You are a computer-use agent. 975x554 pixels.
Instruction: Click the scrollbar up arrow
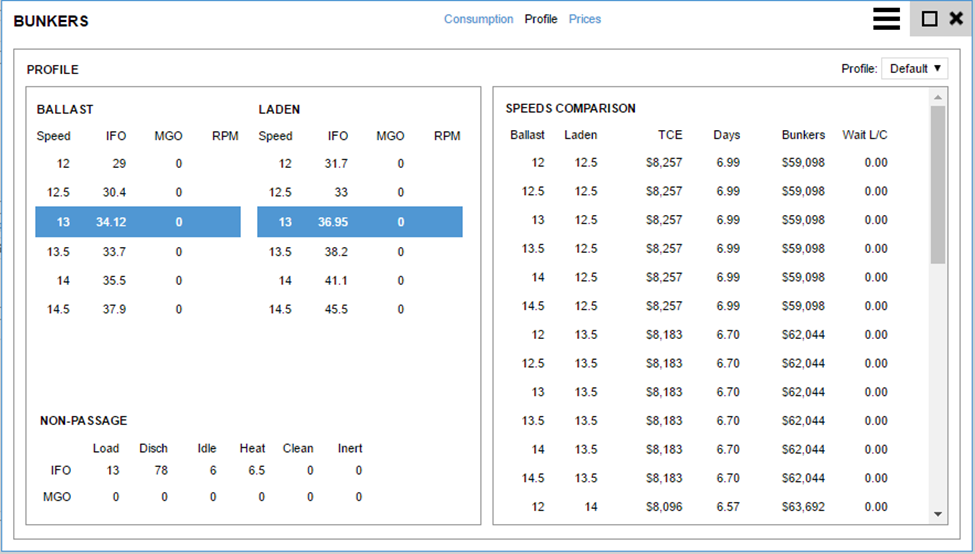coord(938,98)
